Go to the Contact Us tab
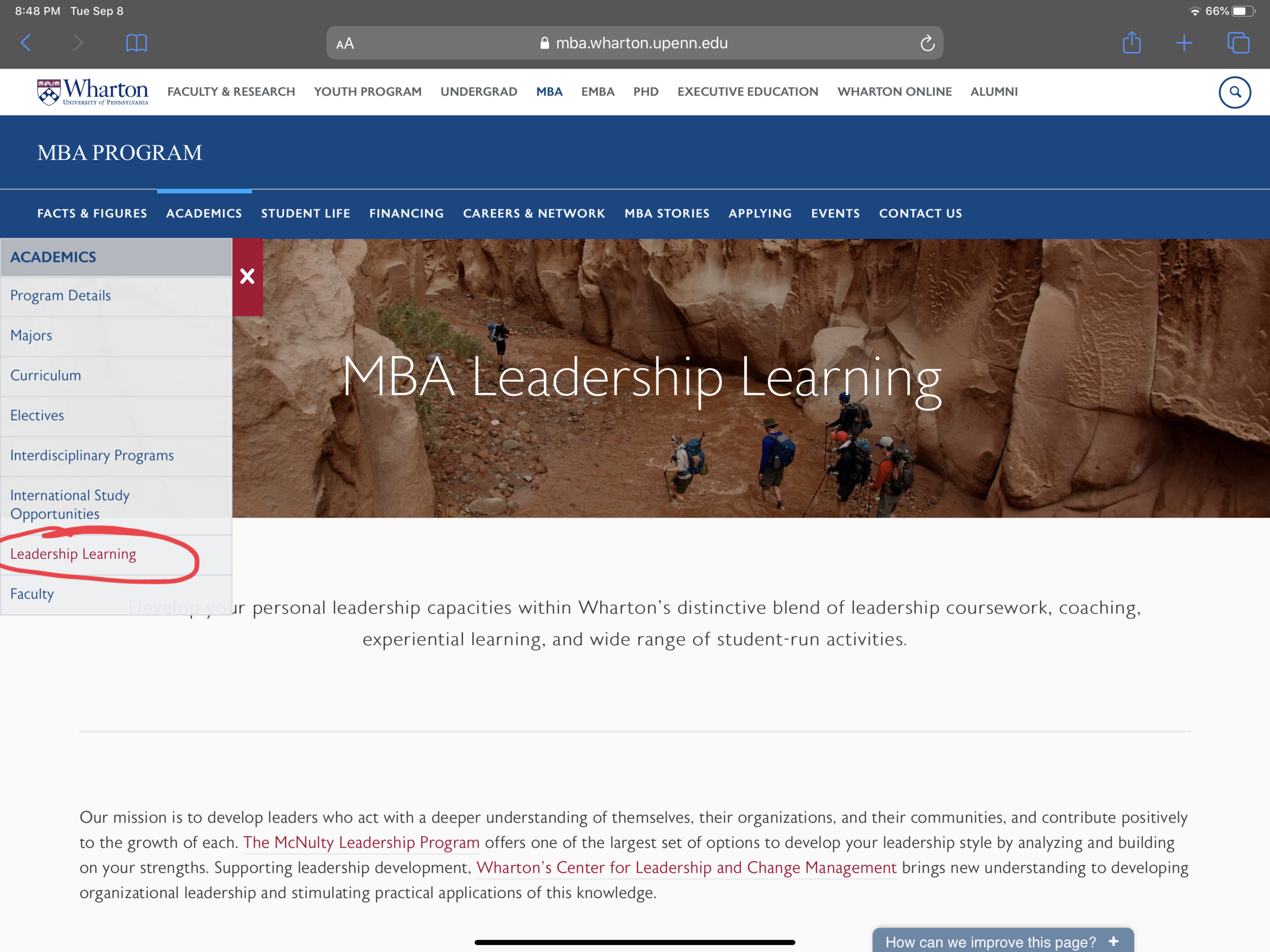Viewport: 1270px width, 952px height. [x=920, y=213]
